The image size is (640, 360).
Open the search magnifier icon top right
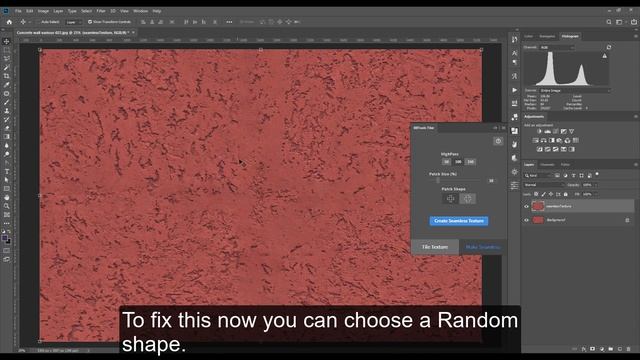pos(609,22)
